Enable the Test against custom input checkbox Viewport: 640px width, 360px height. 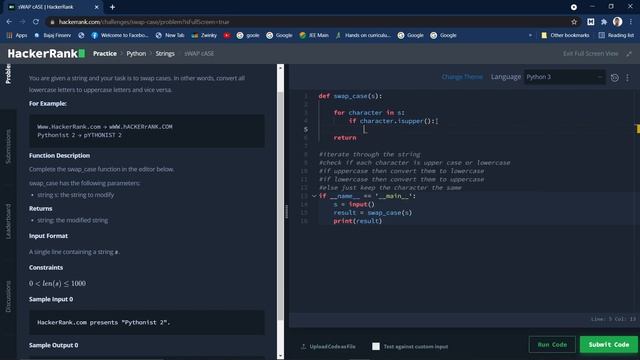[376, 346]
